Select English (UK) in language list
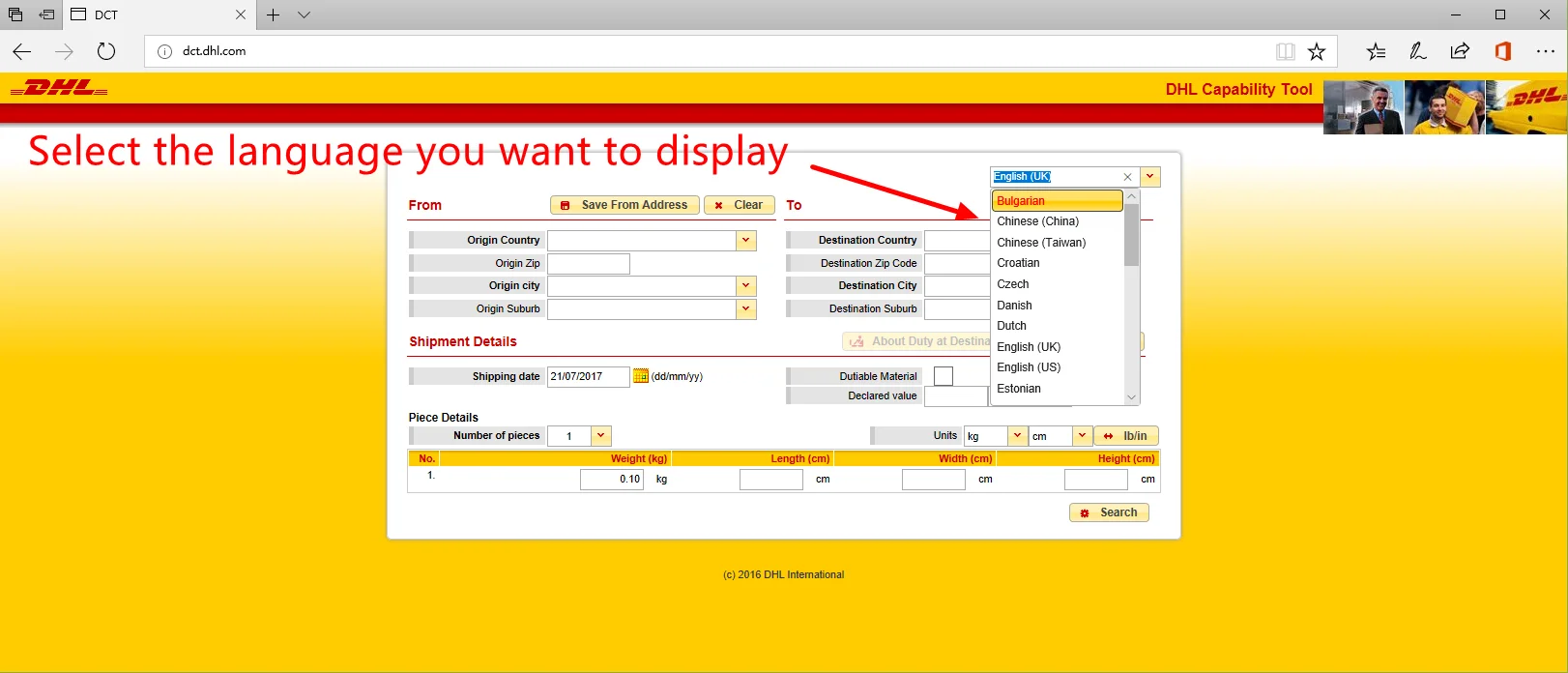 [x=1058, y=347]
